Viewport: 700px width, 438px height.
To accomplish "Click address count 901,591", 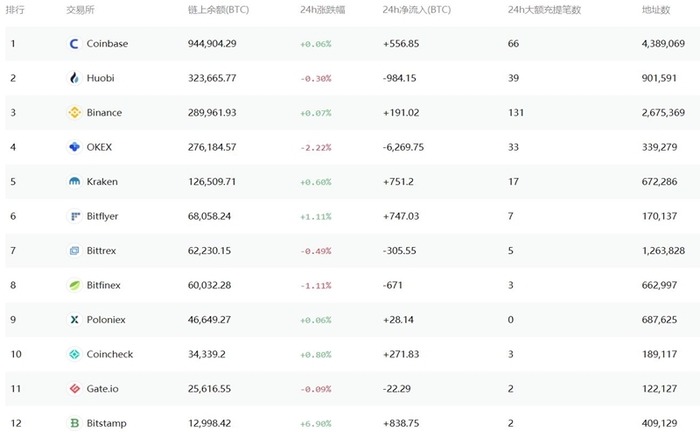I will 659,78.
